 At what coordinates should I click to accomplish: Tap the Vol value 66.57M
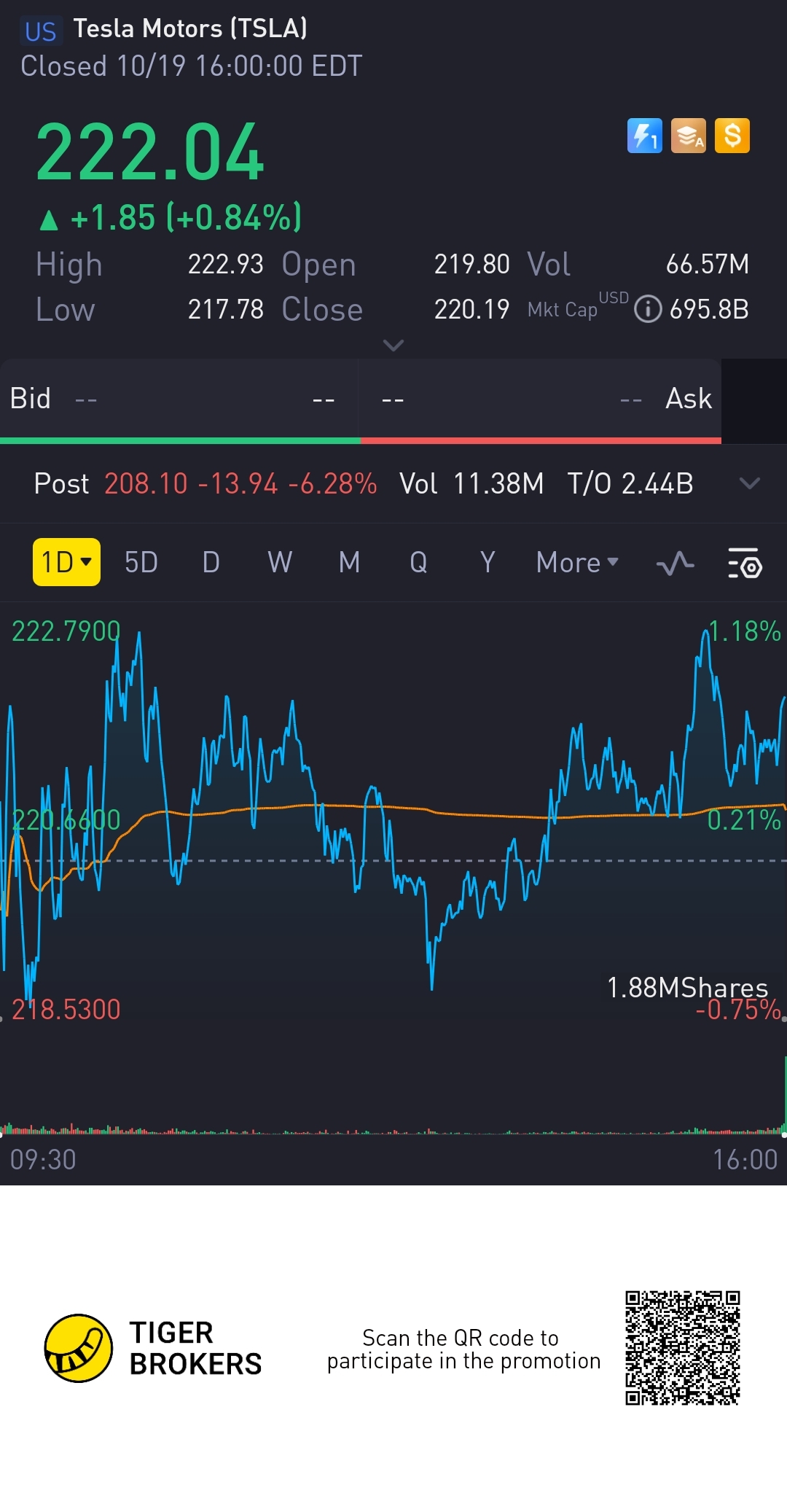tap(708, 264)
